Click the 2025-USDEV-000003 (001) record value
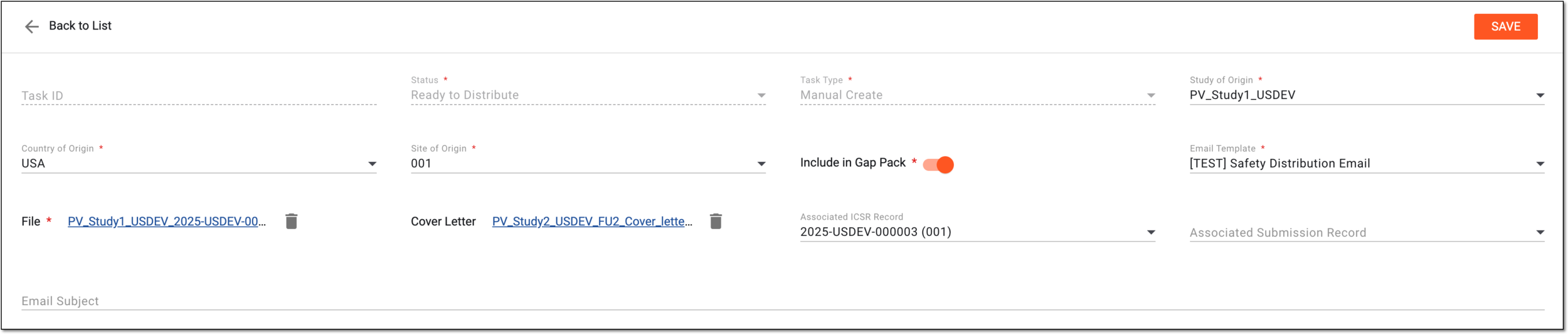This screenshot has width=1568, height=334. pyautogui.click(x=876, y=232)
